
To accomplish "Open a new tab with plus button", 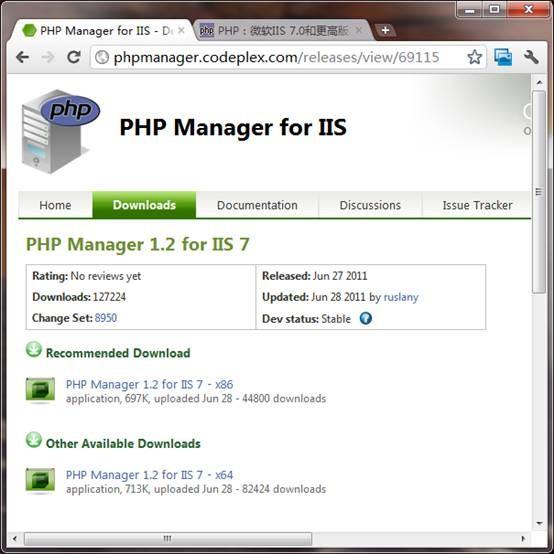I will pos(385,30).
